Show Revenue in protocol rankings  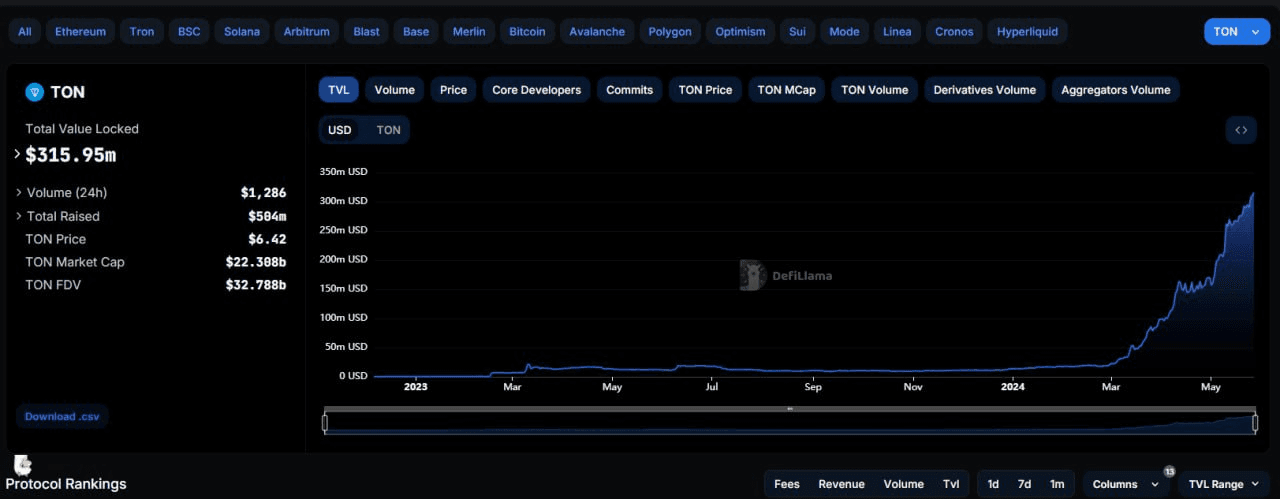point(841,484)
